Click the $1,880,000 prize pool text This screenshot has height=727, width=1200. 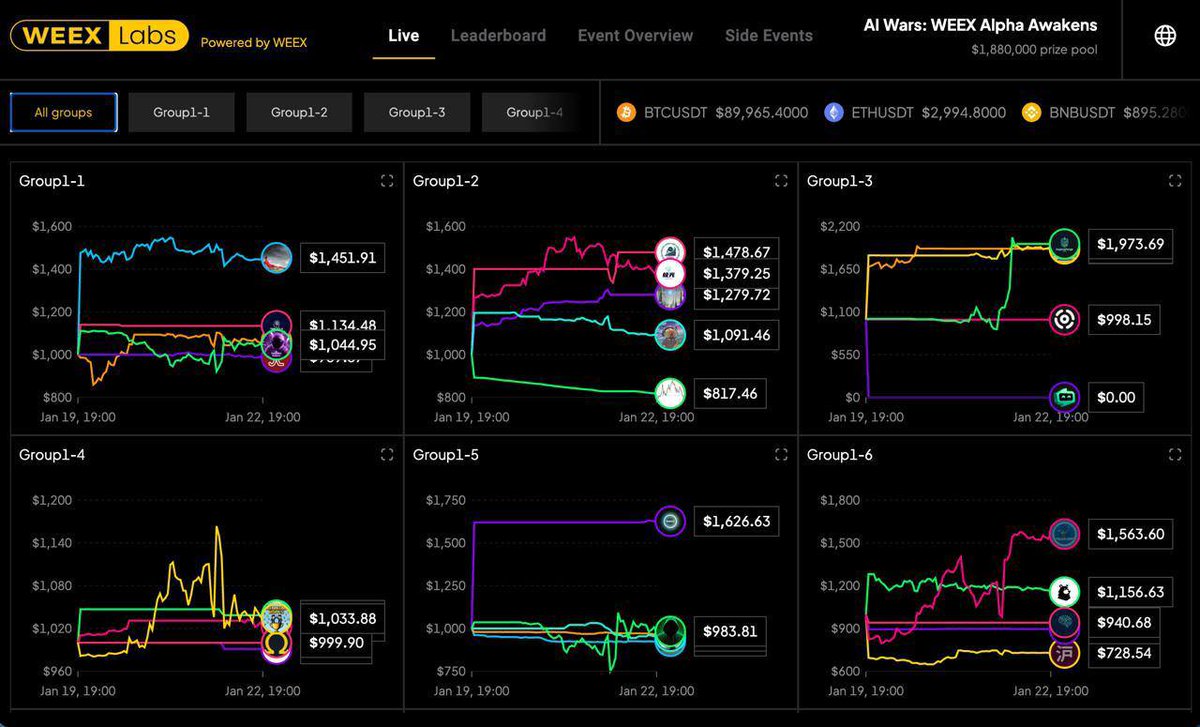(1034, 49)
